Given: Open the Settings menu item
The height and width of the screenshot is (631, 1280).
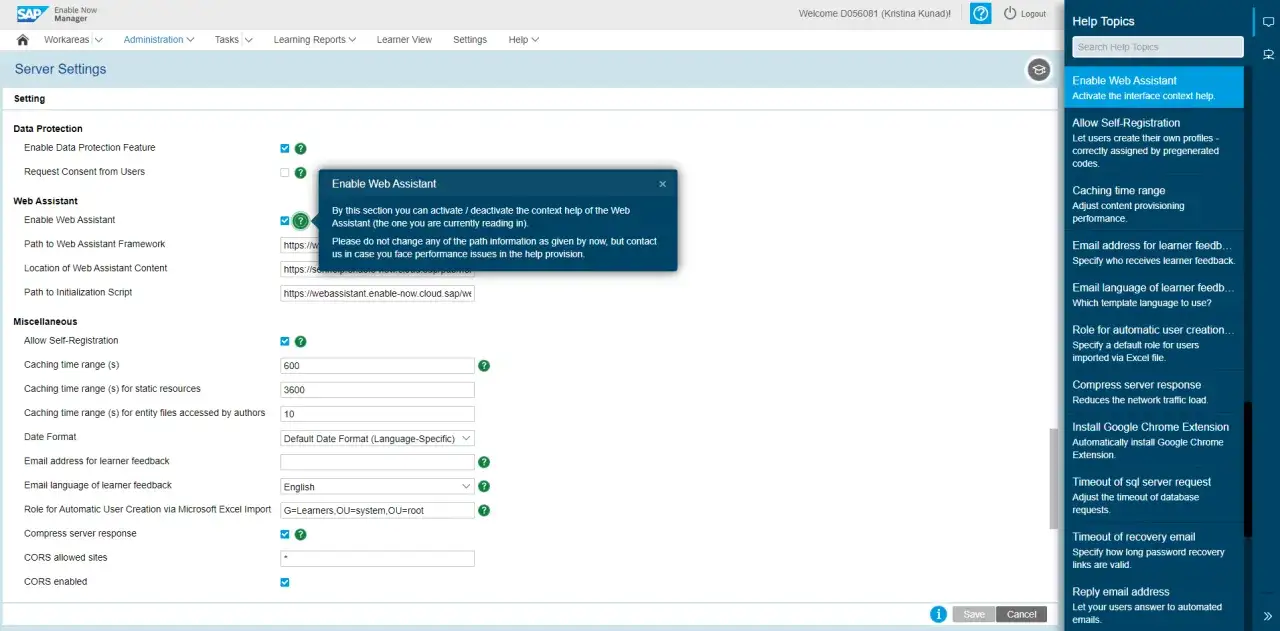Looking at the screenshot, I should click(470, 40).
